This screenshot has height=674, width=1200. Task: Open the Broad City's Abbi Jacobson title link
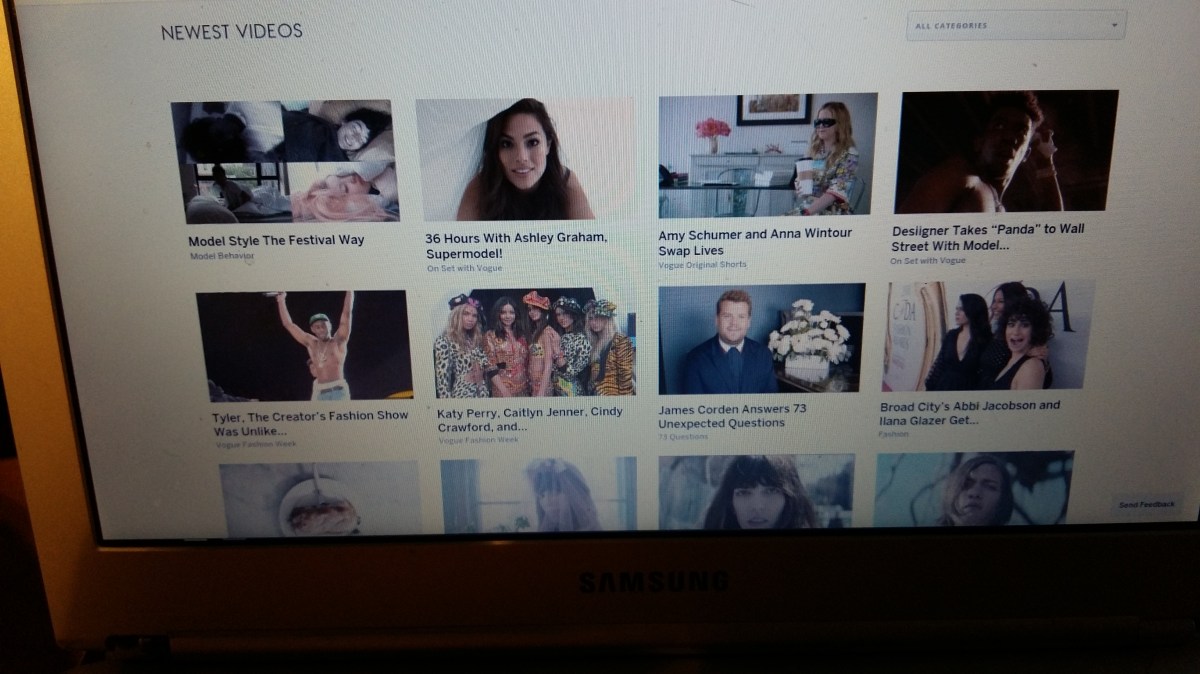pos(970,413)
